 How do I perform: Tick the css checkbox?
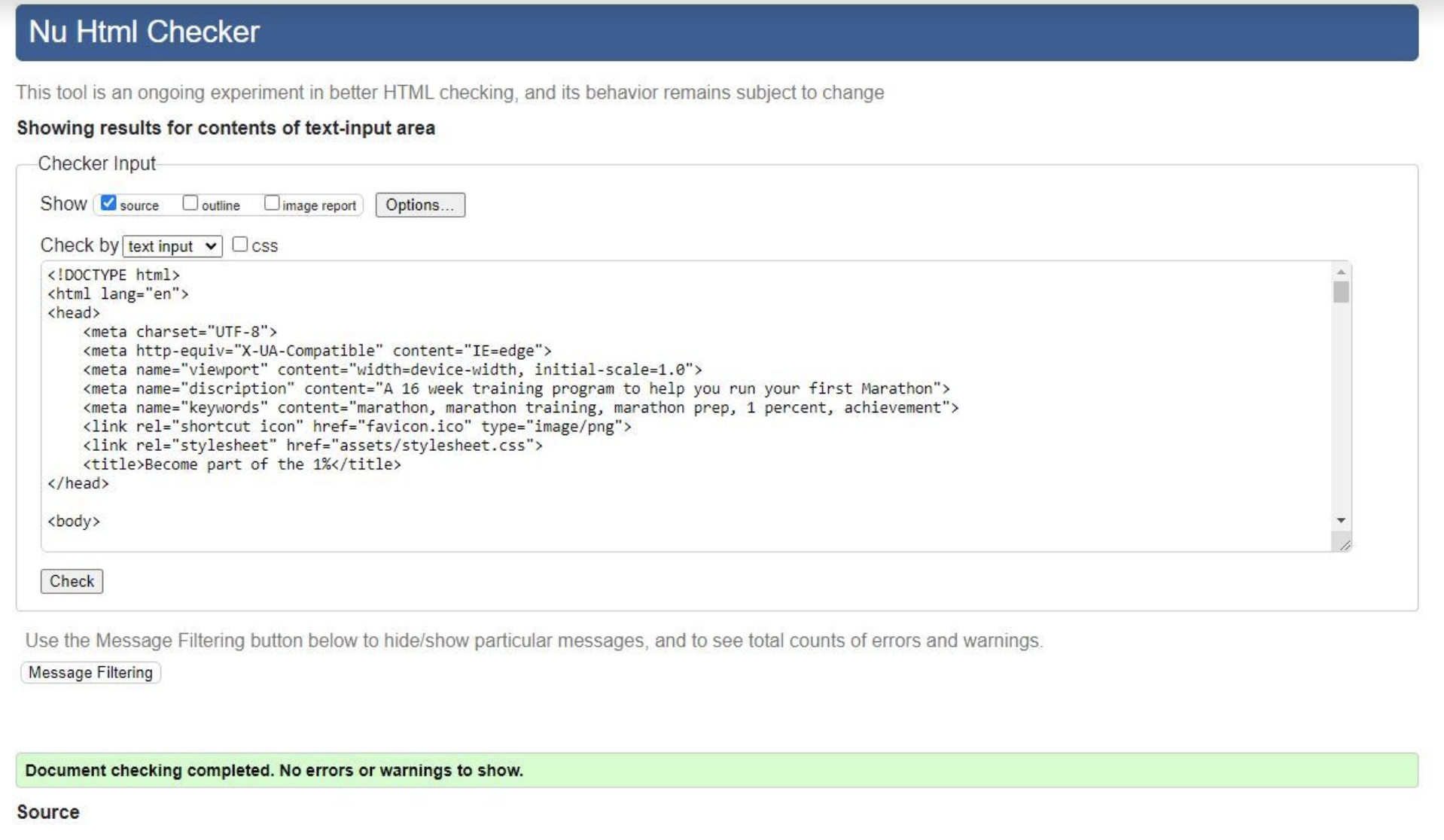click(240, 245)
